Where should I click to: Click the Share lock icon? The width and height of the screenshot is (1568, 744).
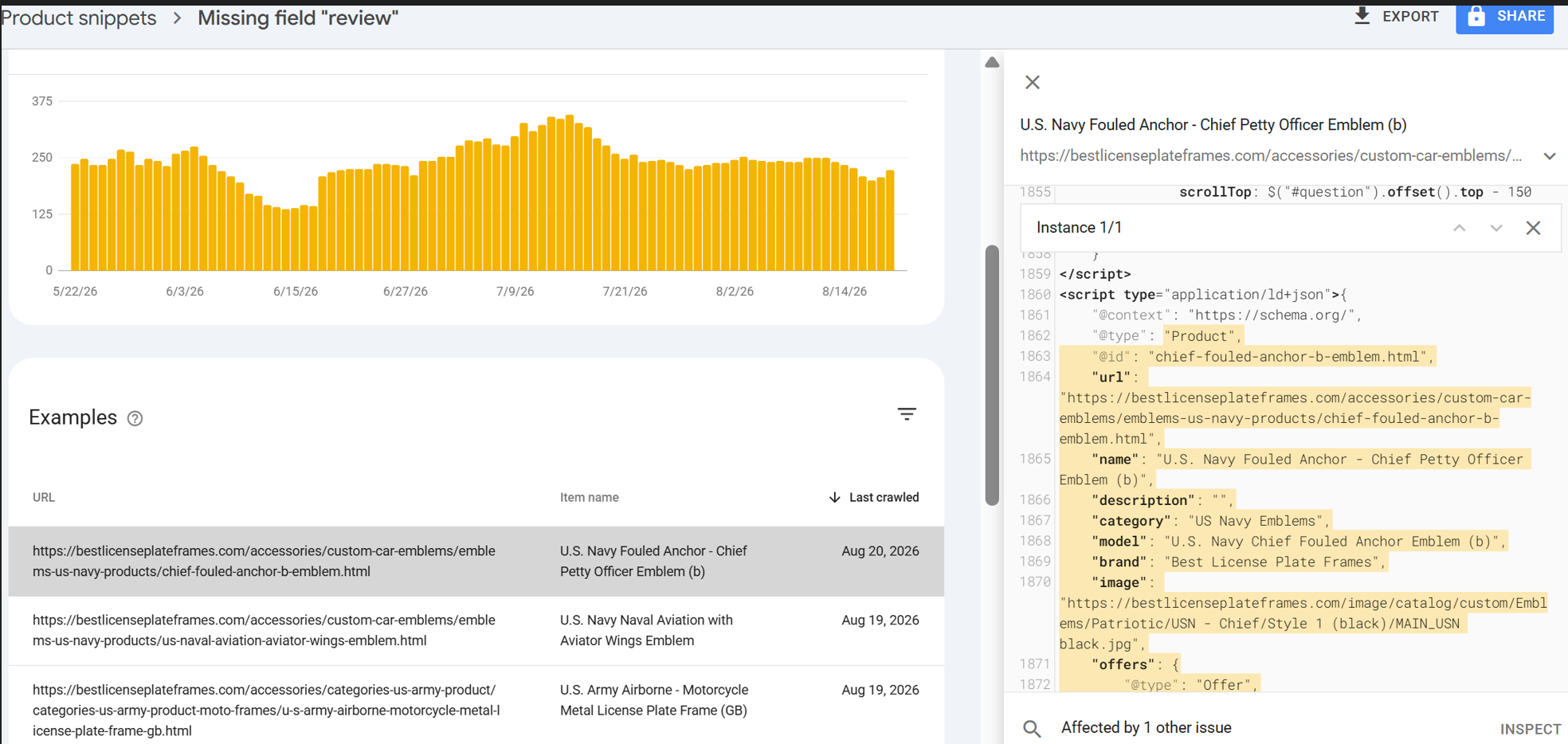[x=1476, y=16]
